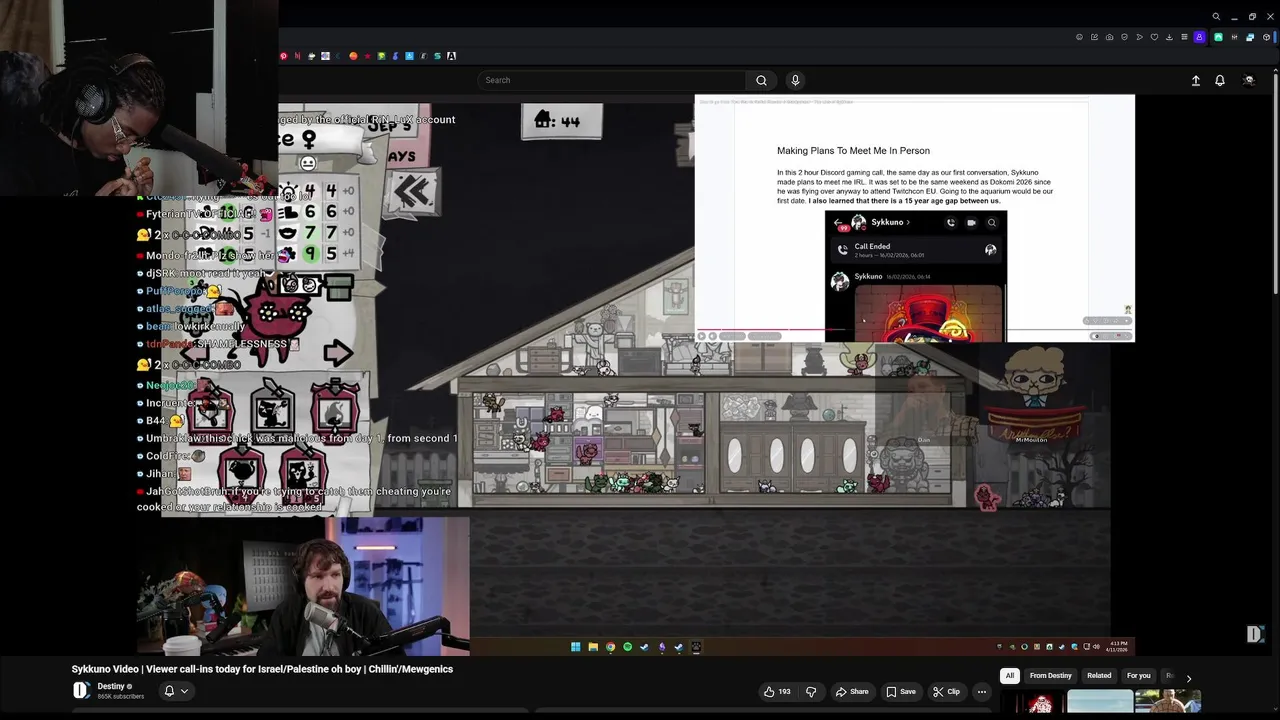Open the browser send/flow arrow icon

point(1139,37)
